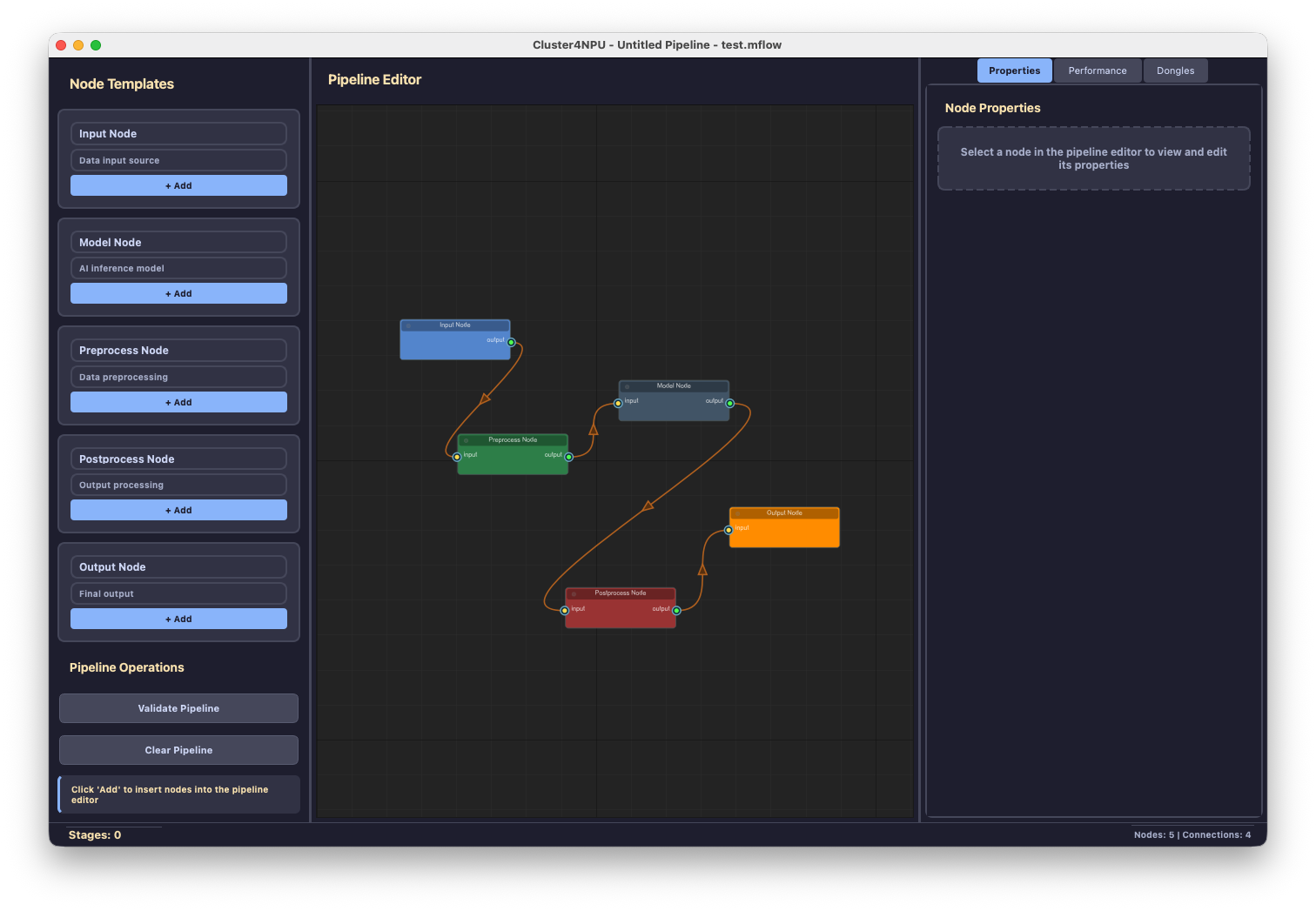Add an Output Node from templates

(178, 619)
